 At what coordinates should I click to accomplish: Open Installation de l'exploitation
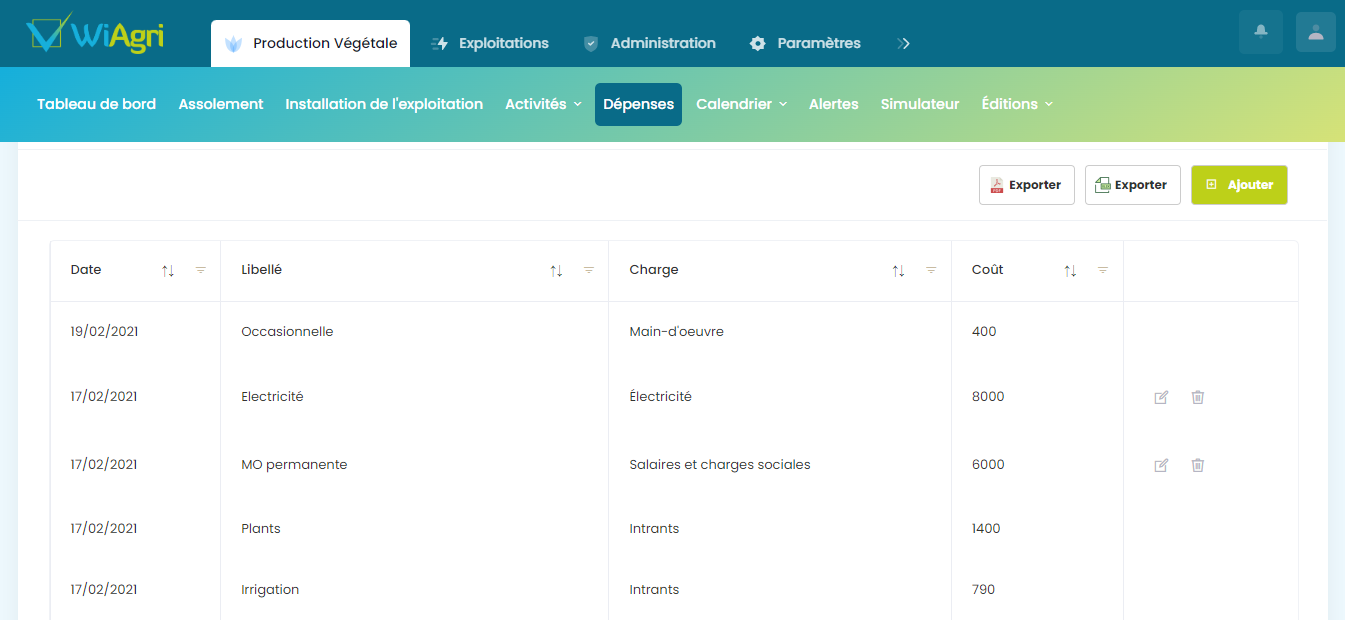pos(384,104)
